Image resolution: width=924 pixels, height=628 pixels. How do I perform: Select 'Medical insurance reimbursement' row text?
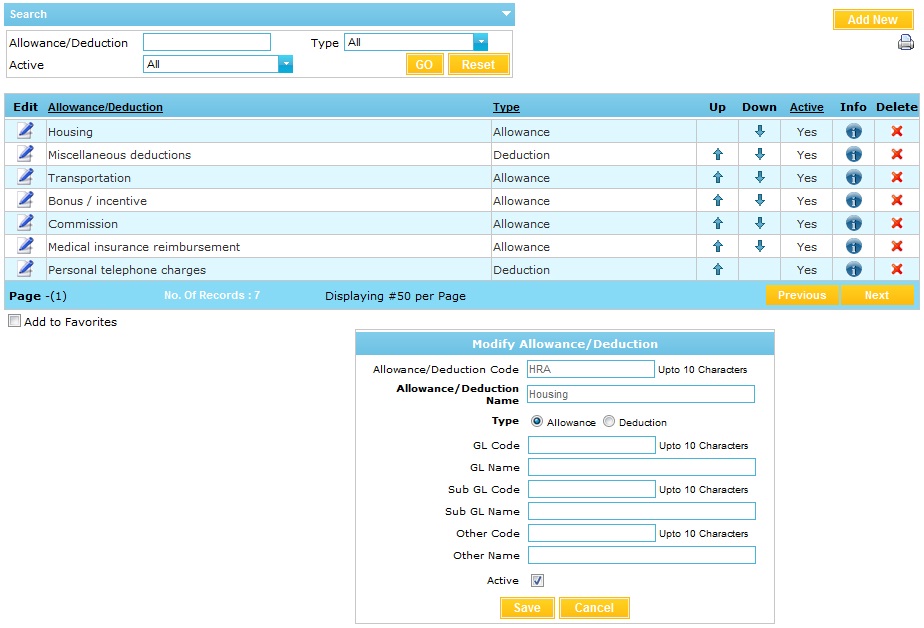click(x=144, y=247)
